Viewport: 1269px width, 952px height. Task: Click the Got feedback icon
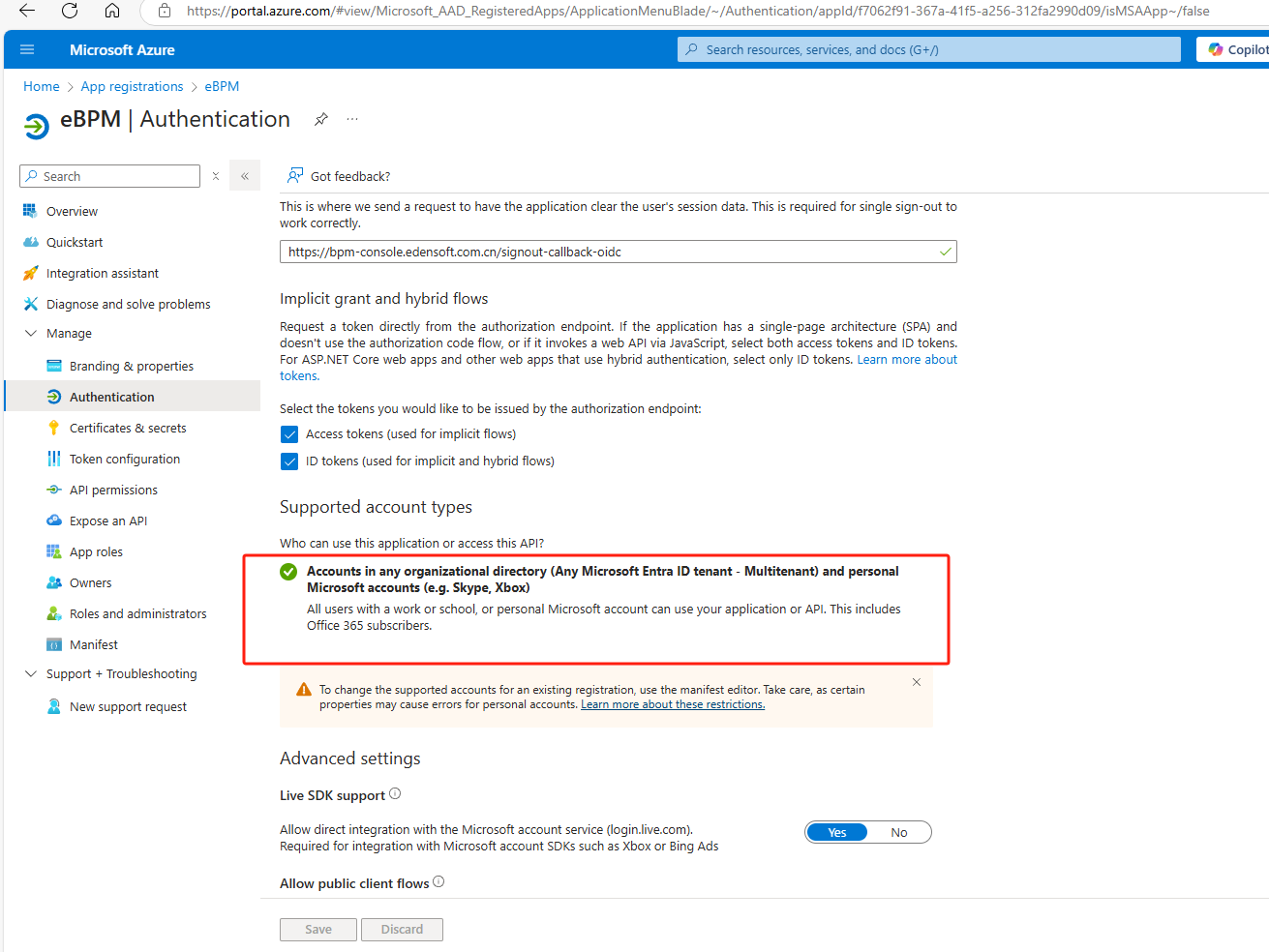[x=294, y=175]
